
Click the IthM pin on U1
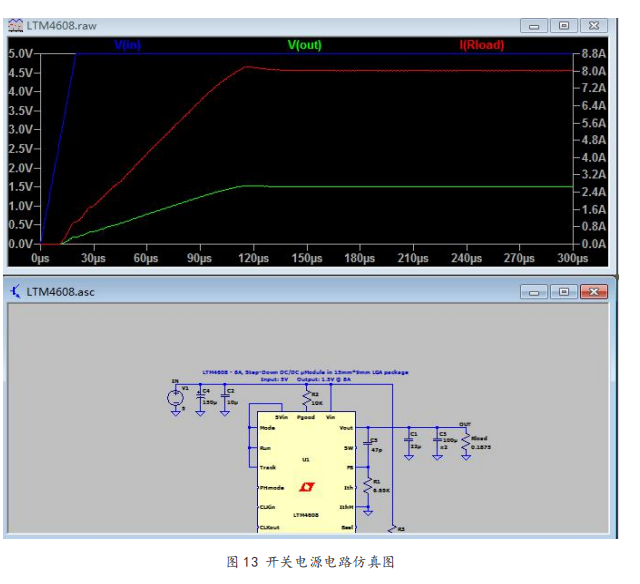pyautogui.click(x=347, y=507)
